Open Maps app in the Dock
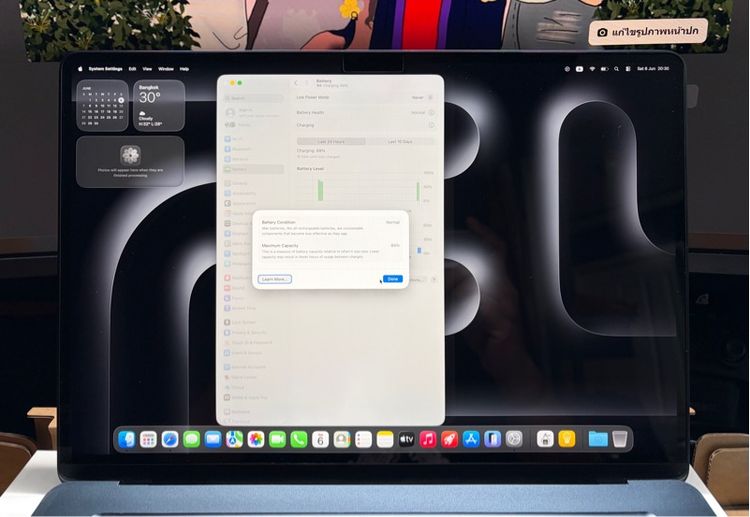The image size is (750, 517). point(234,439)
